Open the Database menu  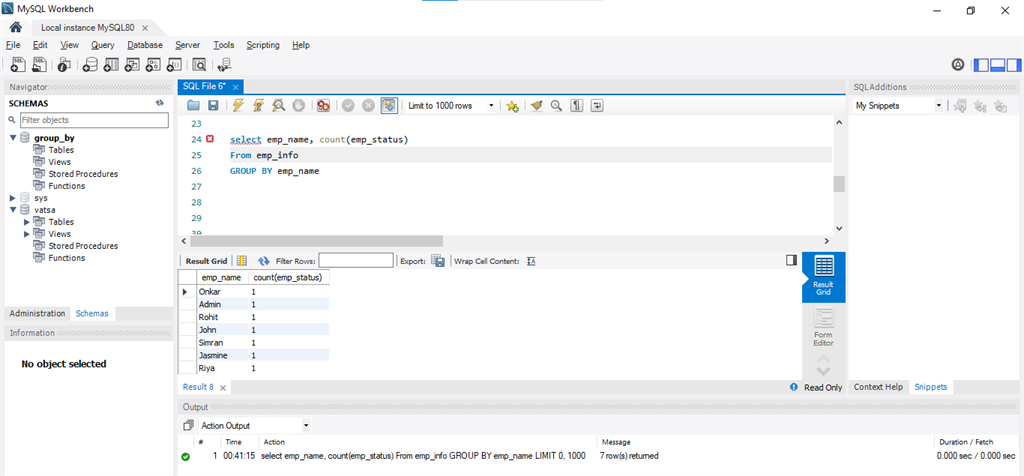(x=145, y=45)
